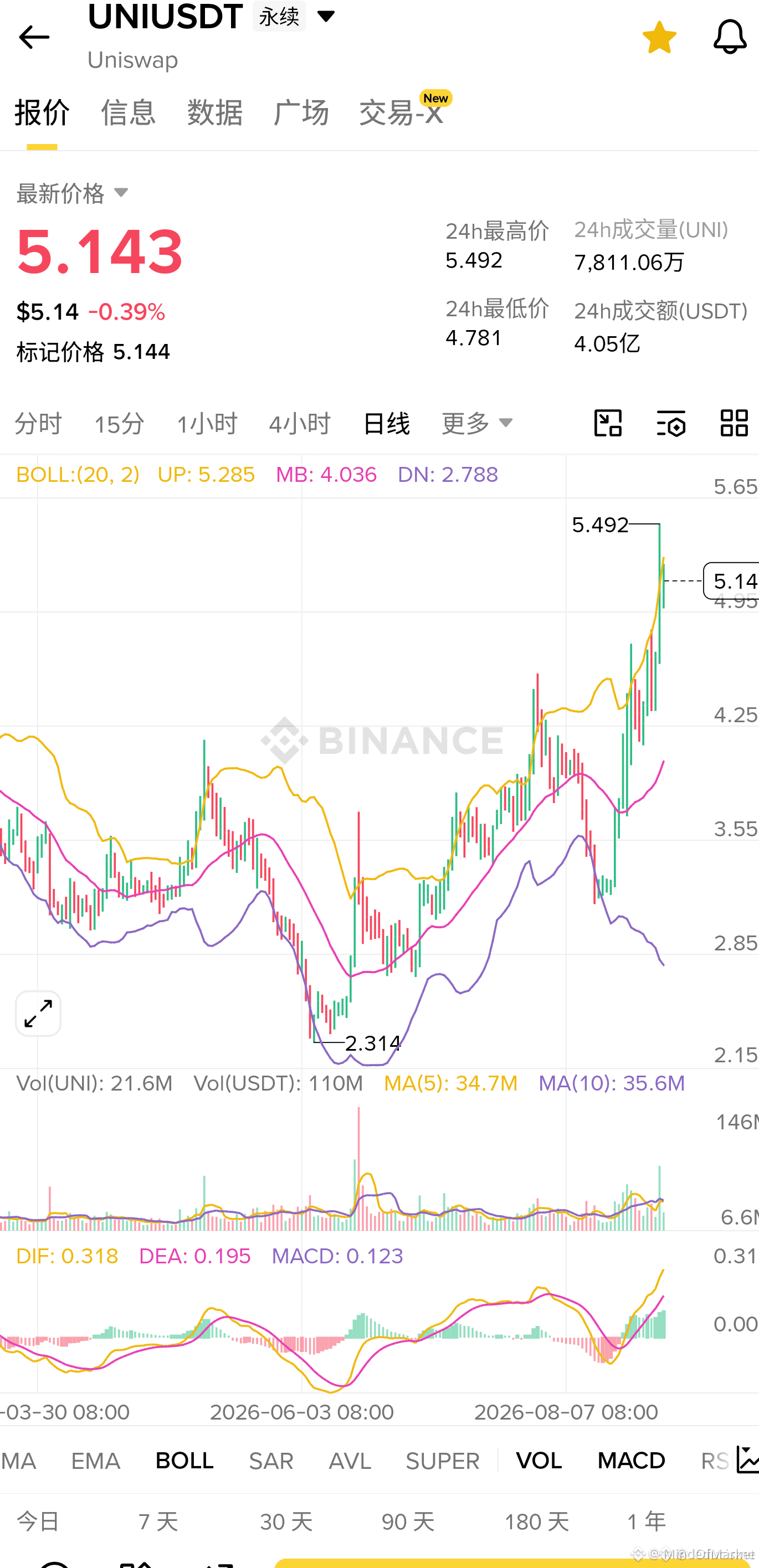Click the Uniswap subtitle text

point(133,60)
